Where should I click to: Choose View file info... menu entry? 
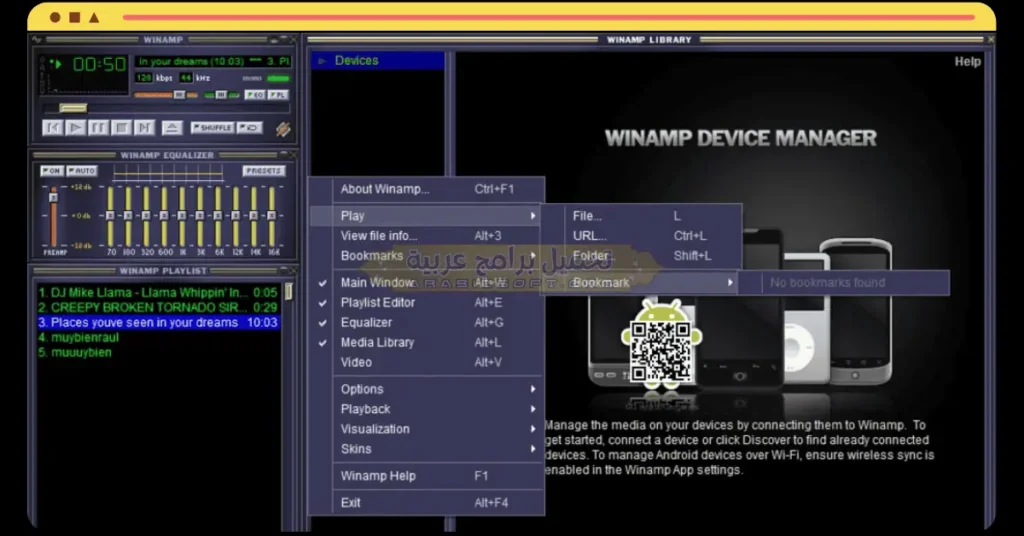pos(426,236)
